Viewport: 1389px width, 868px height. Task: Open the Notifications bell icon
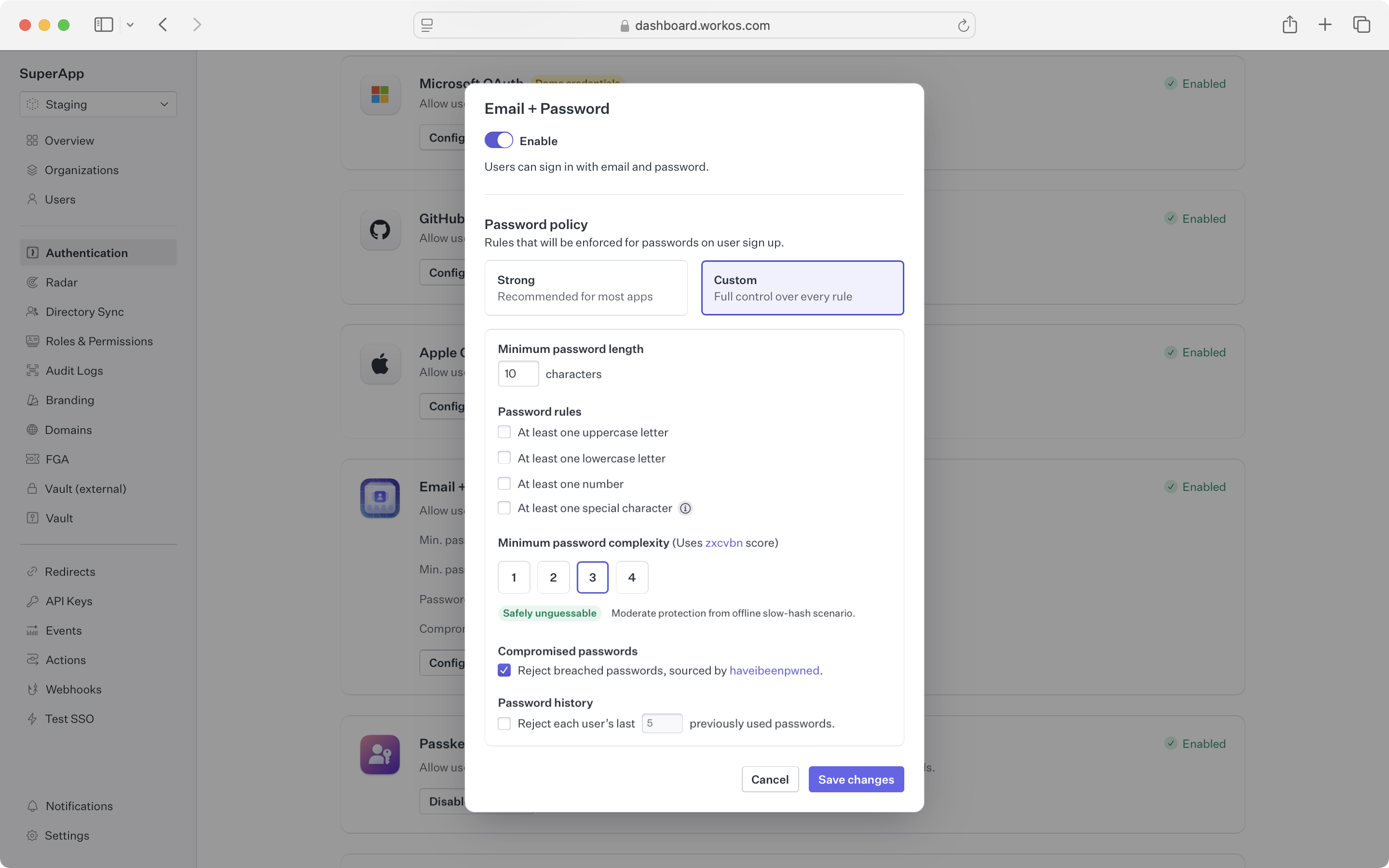pos(33,806)
